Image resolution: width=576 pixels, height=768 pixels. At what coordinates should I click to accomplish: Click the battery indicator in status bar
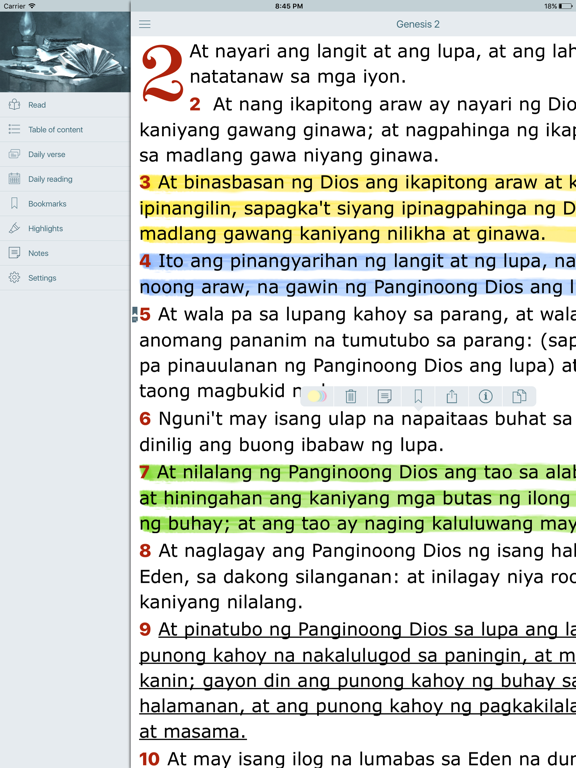(565, 6)
